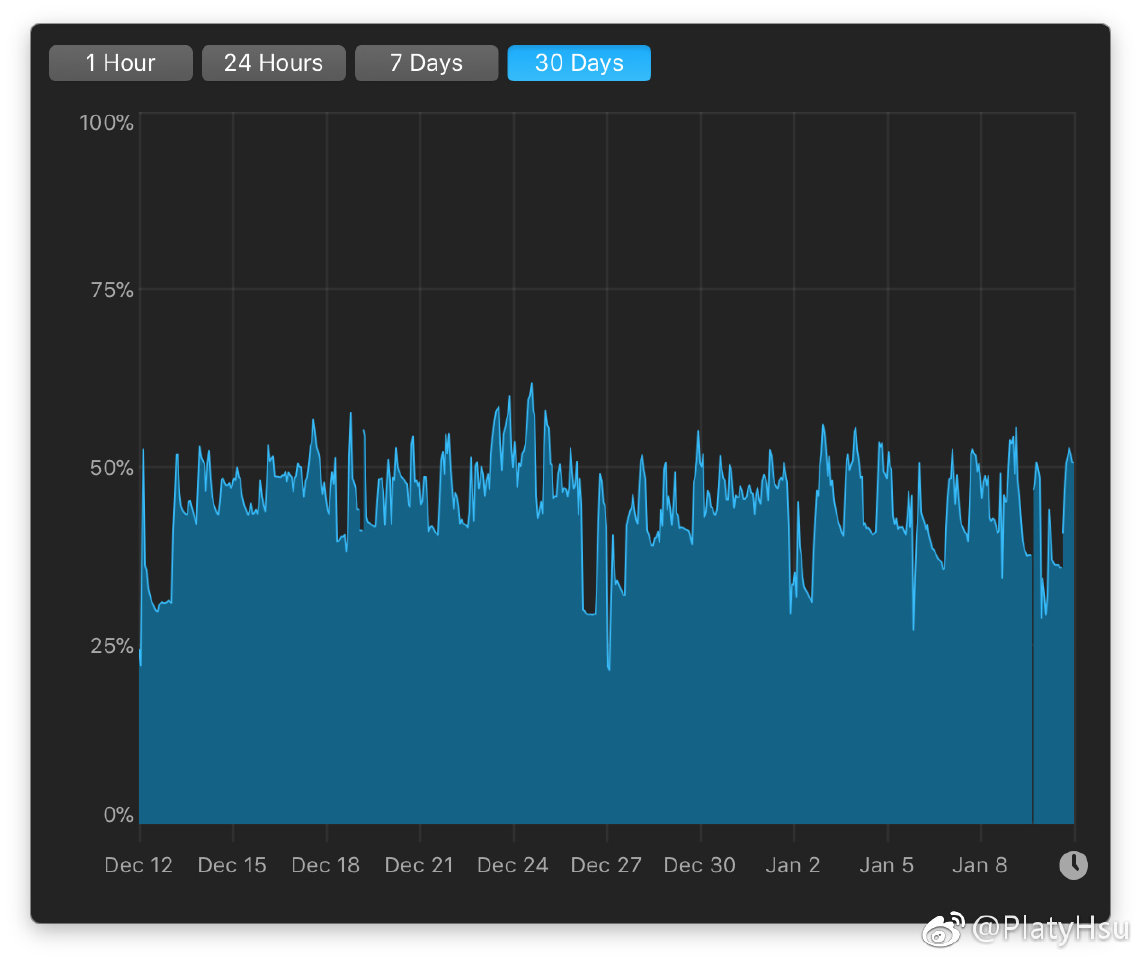Screen dimensions: 1140x960
Task: Click the Dec 18 date marker
Action: pos(325,865)
